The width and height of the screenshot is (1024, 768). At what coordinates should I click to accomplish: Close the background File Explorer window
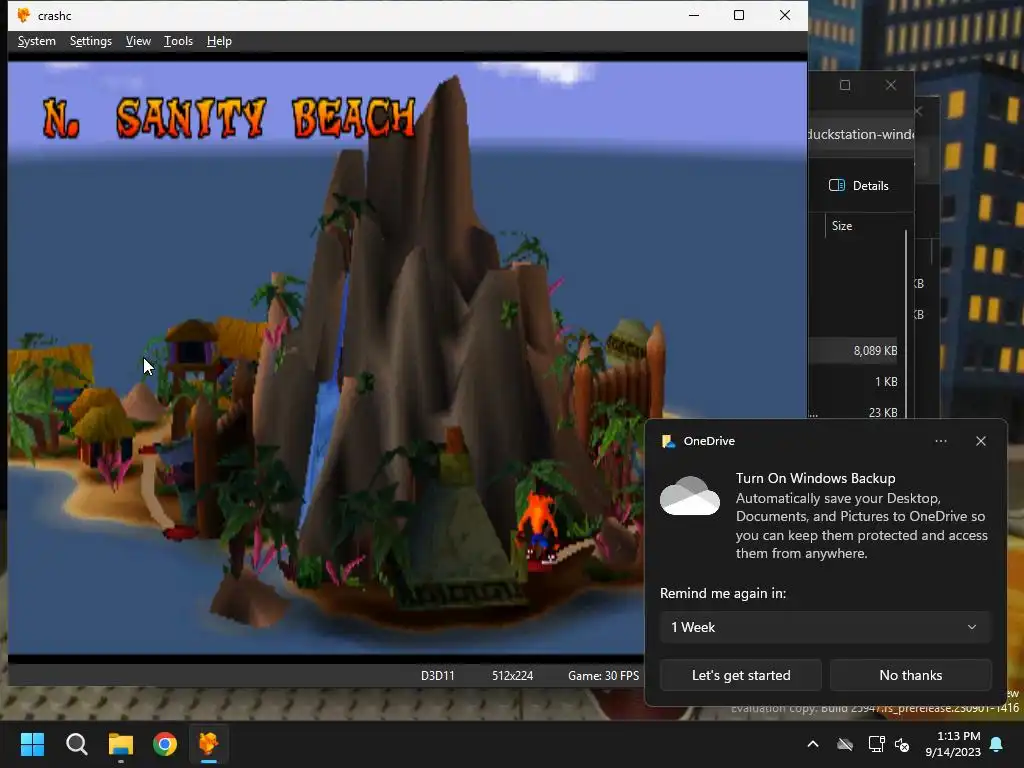(891, 85)
